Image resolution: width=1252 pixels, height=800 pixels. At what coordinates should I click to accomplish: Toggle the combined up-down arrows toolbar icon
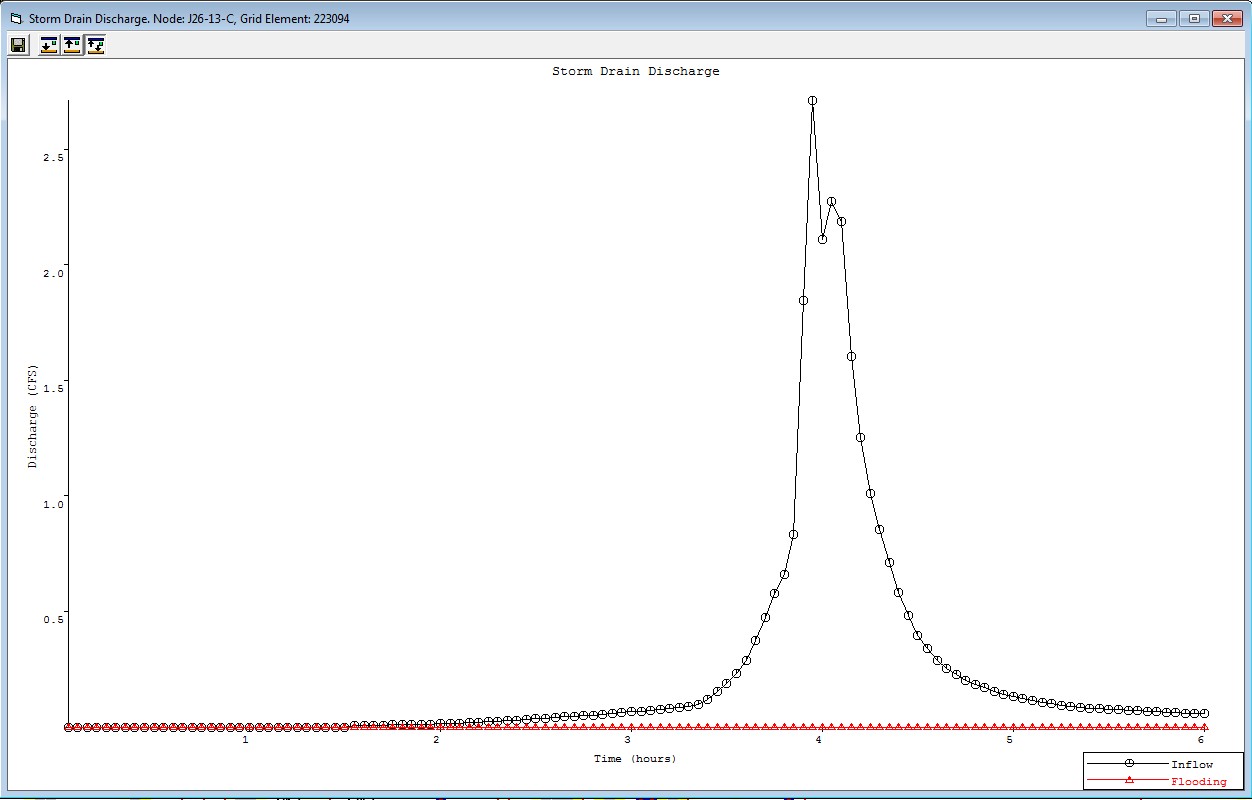pyautogui.click(x=95, y=45)
